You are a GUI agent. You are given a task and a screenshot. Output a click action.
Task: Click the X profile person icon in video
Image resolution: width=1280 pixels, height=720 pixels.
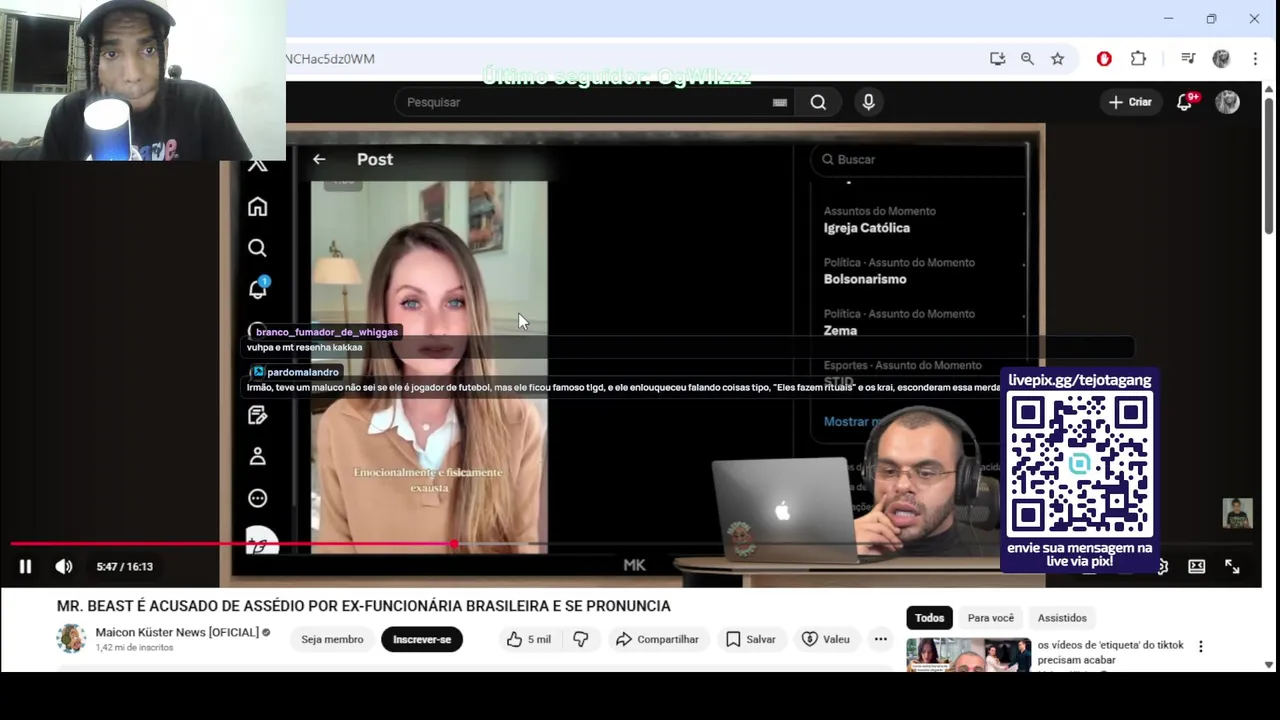[258, 456]
